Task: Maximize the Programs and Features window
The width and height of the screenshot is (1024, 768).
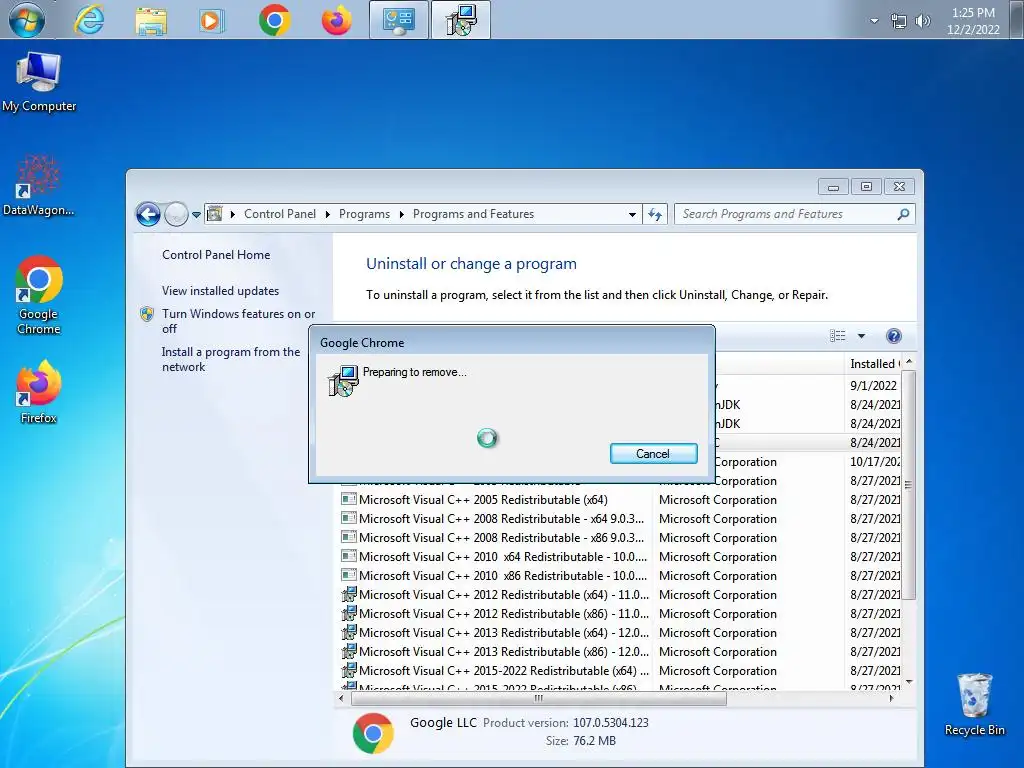Action: point(866,187)
